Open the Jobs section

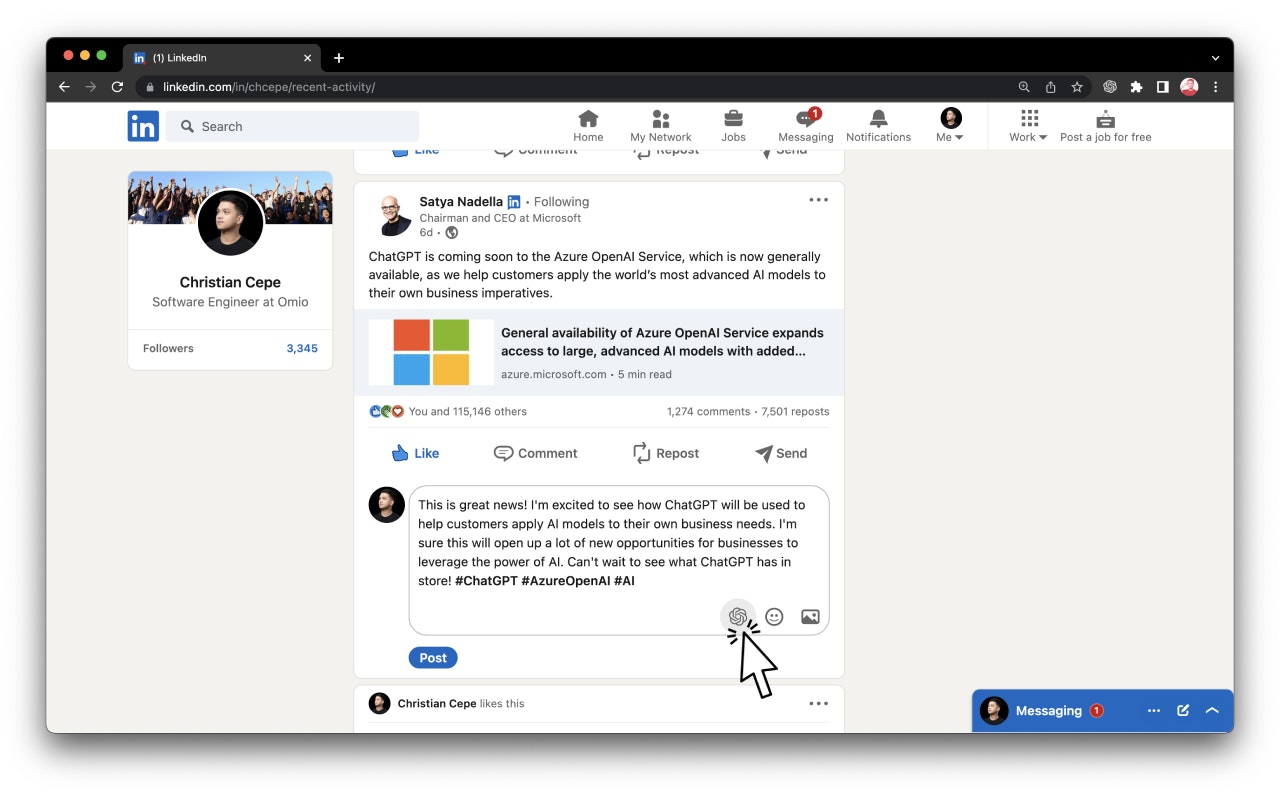733,126
